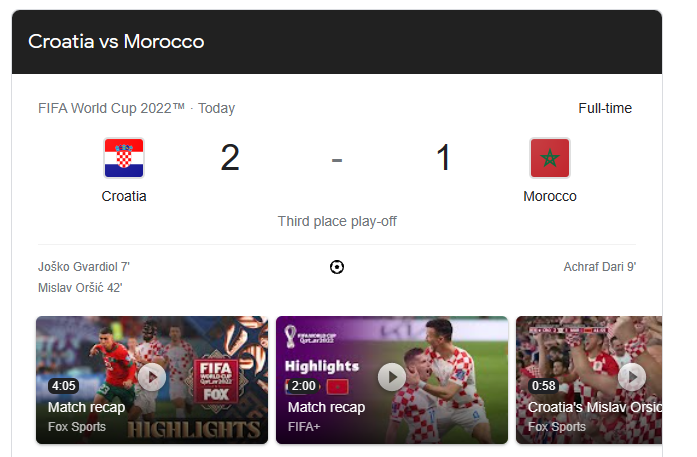Click Joško Gvardiol 7' goal entry
This screenshot has width=697, height=457.
84,267
